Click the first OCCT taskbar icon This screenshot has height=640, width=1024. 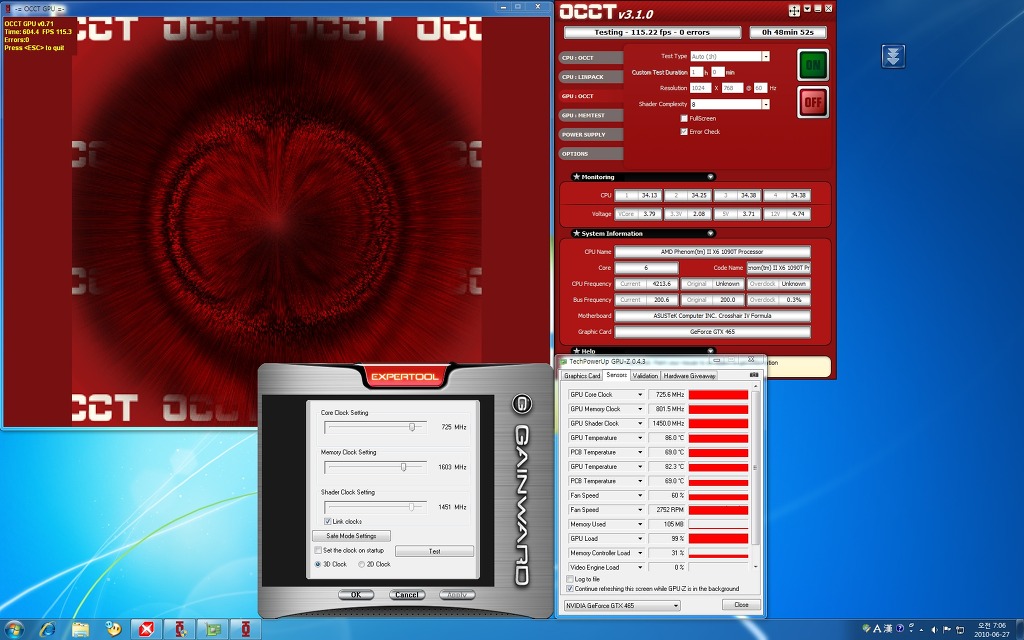[x=180, y=629]
